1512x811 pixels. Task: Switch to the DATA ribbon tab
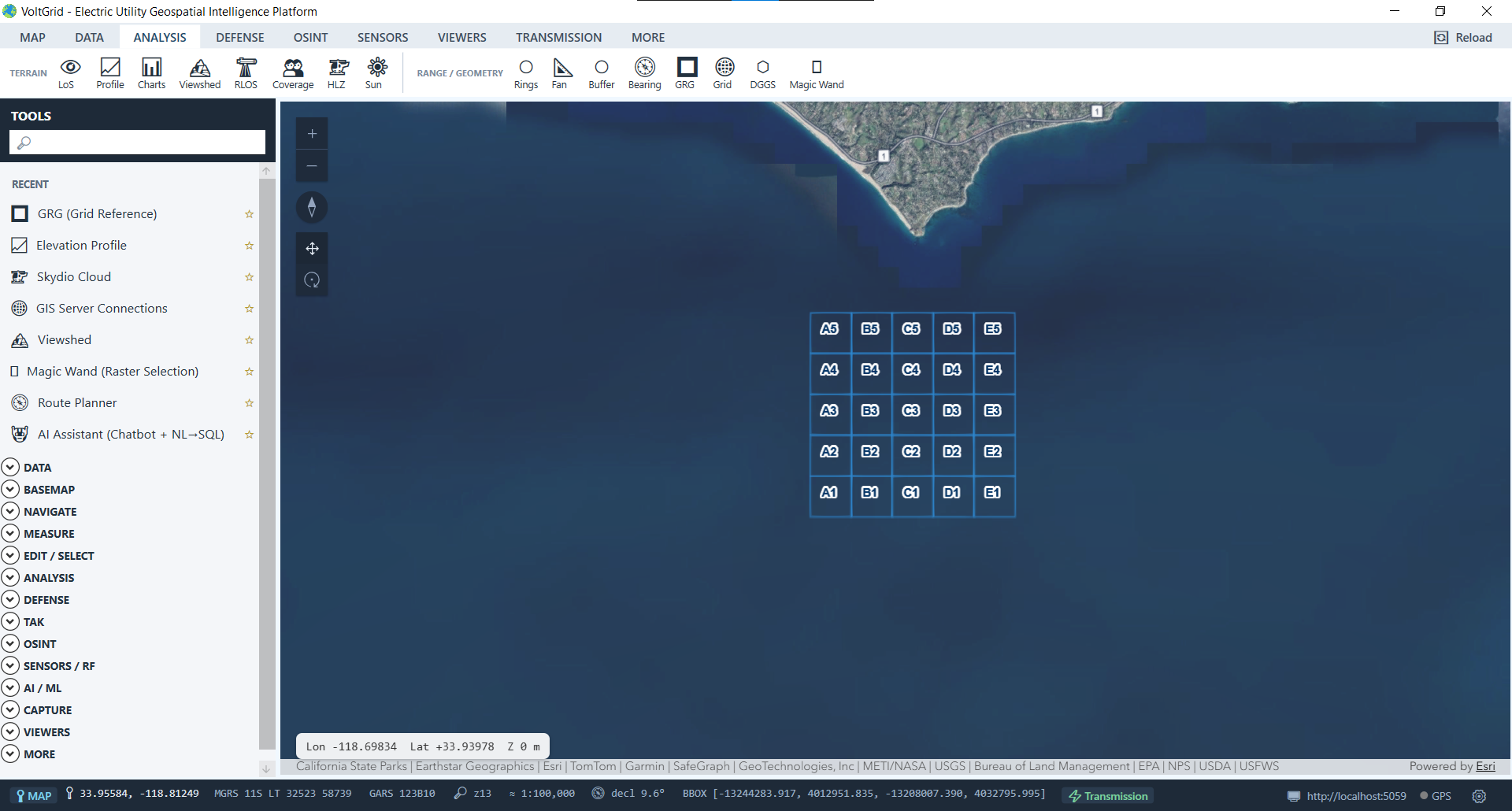point(90,38)
